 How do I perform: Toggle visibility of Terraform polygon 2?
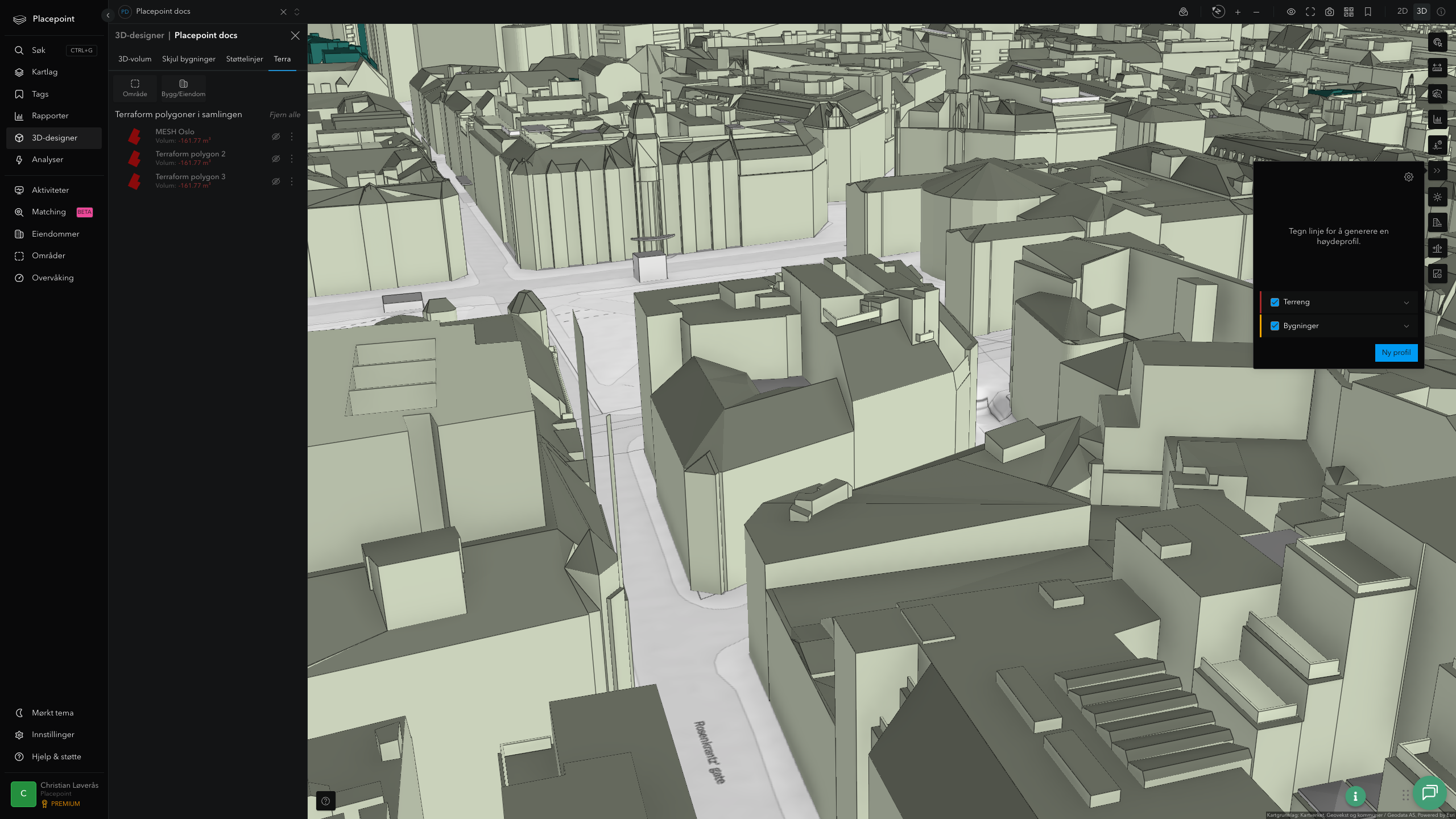tap(276, 159)
